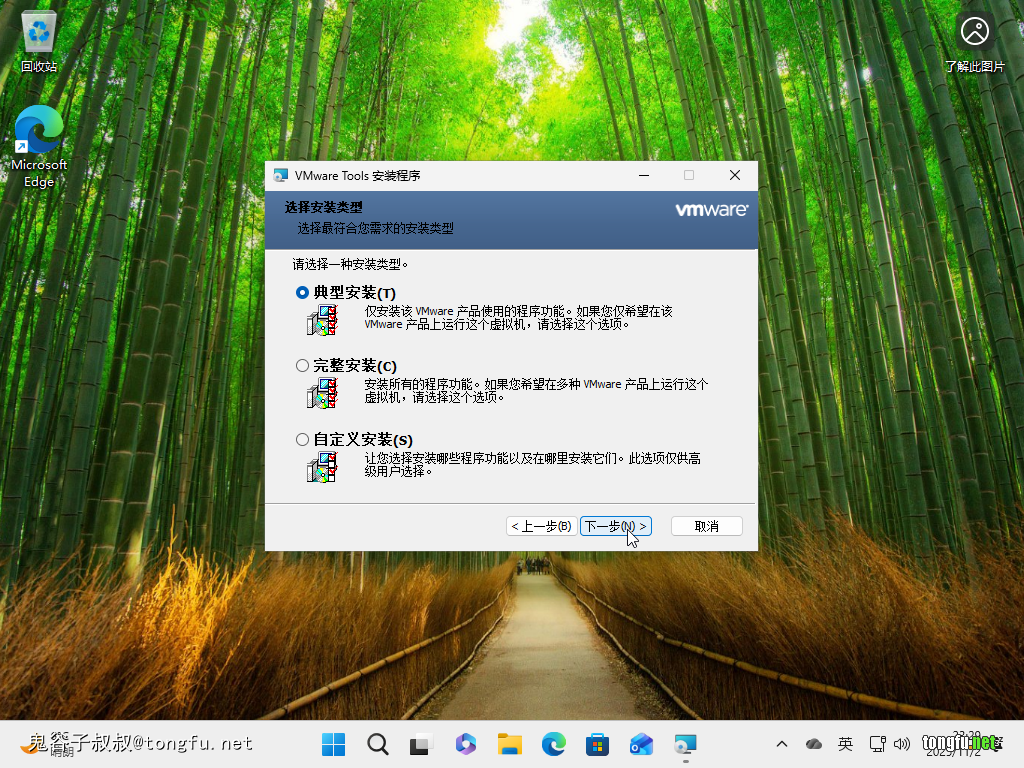
Task: Click the VMware Tools installer title bar icon
Action: [281, 175]
